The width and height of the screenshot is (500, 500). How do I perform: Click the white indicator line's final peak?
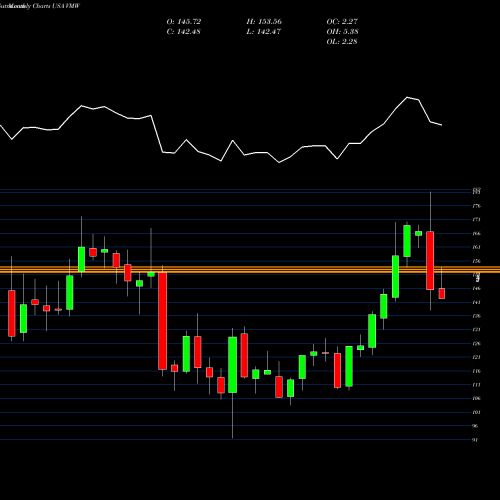click(407, 97)
